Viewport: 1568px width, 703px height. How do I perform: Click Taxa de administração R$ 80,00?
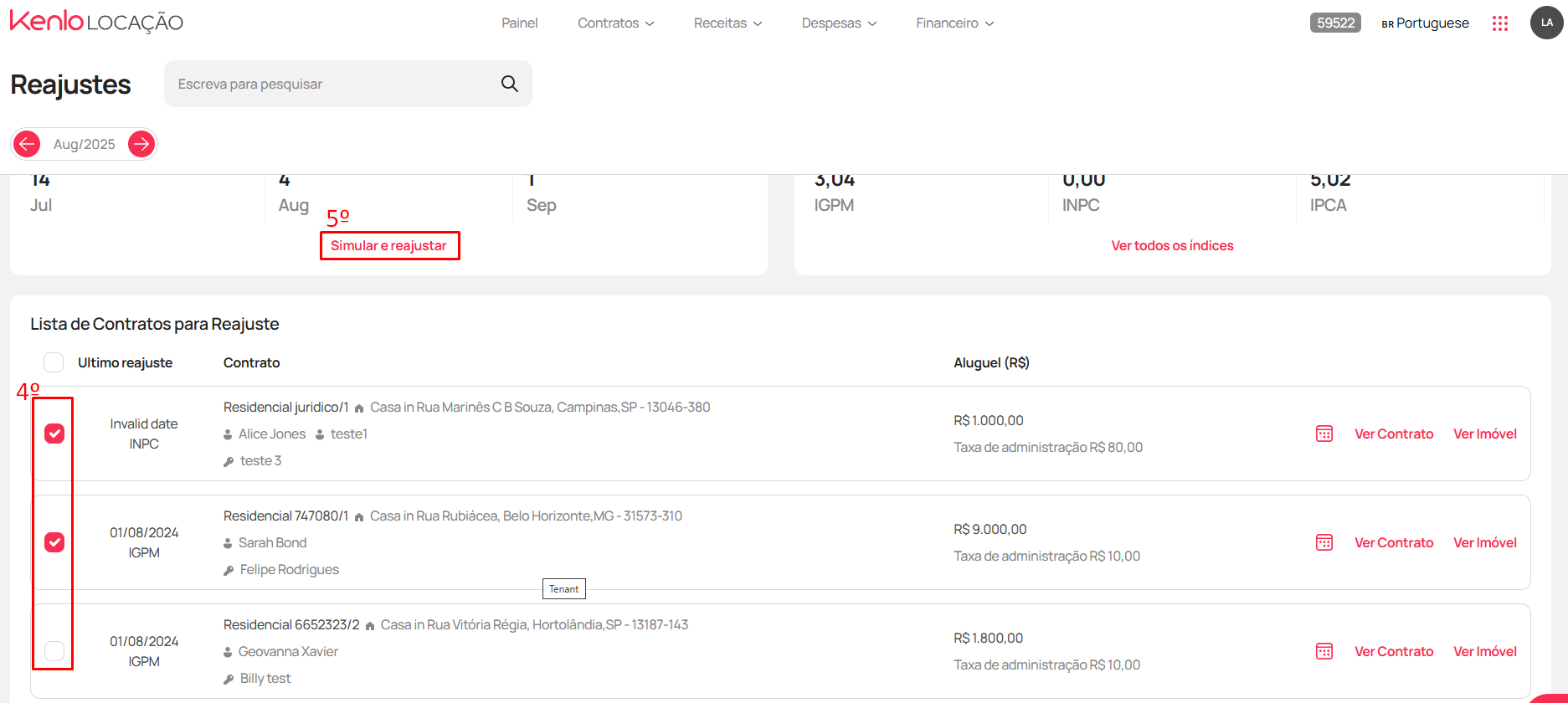point(1048,447)
